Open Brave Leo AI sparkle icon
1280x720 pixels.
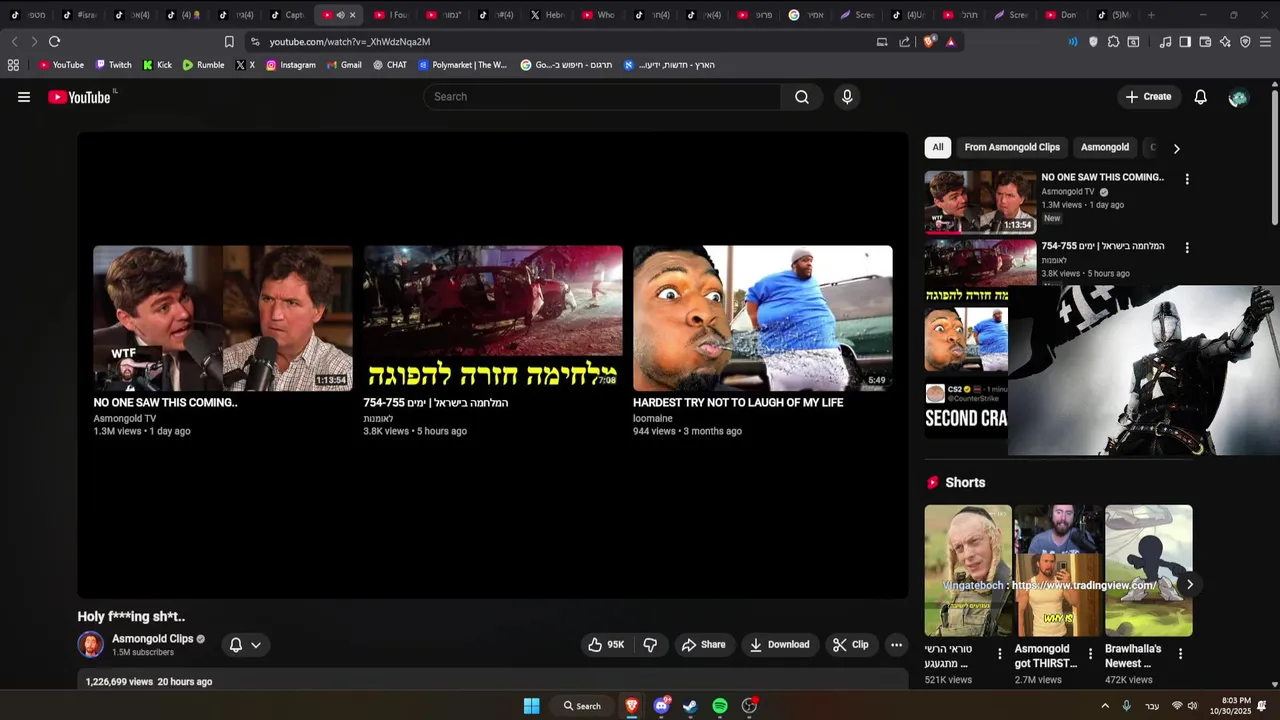(1225, 42)
